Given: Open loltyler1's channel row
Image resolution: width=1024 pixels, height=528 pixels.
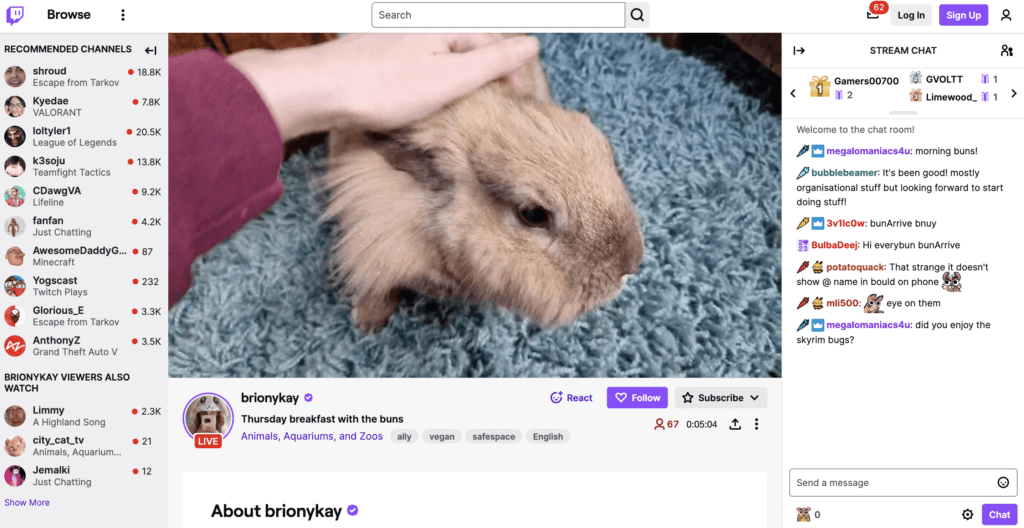Looking at the screenshot, I should 83,137.
